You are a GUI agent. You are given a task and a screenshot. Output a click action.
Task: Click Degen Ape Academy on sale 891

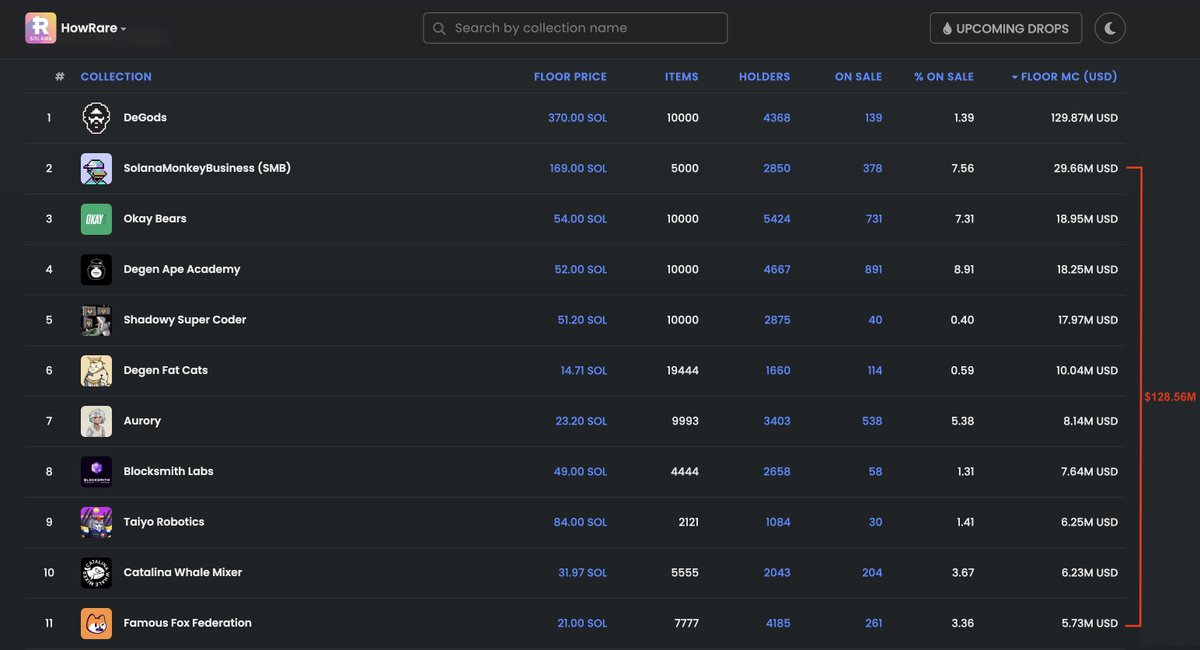(872, 269)
